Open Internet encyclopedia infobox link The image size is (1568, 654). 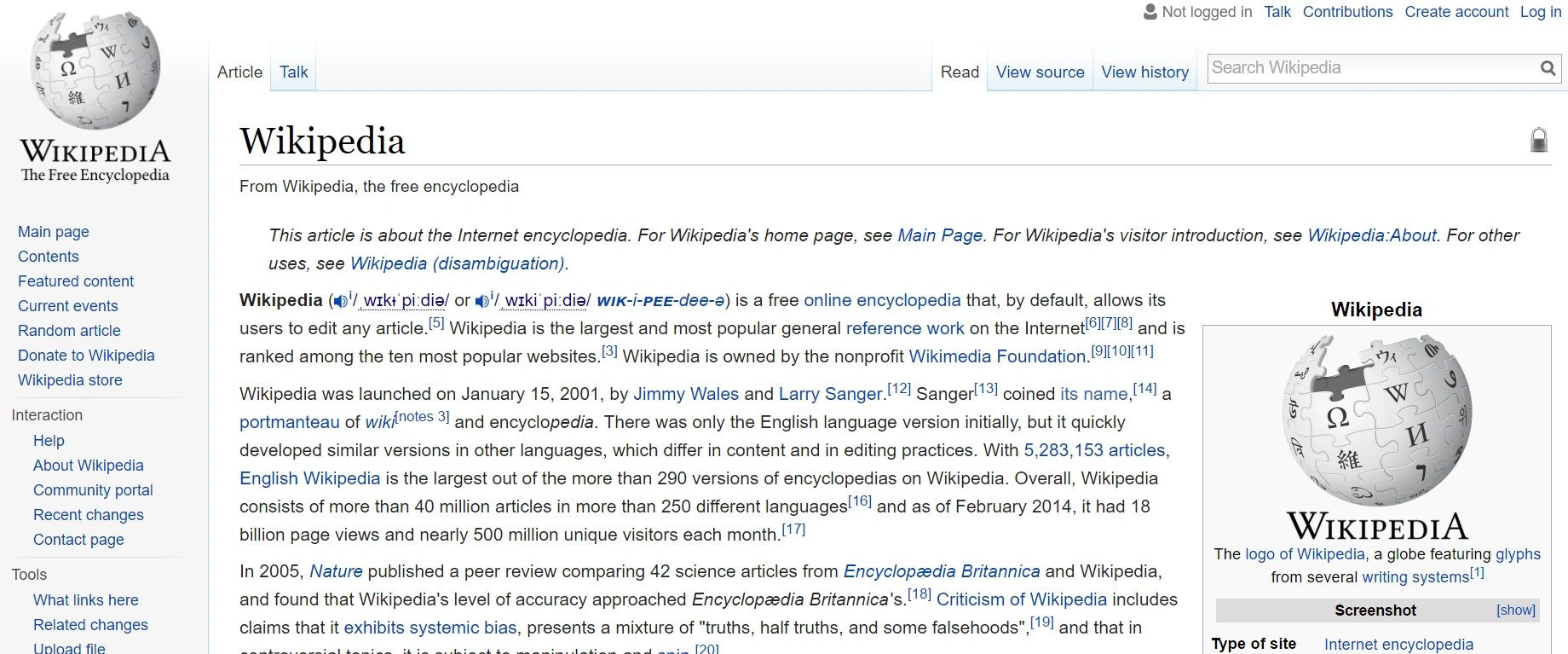1398,645
